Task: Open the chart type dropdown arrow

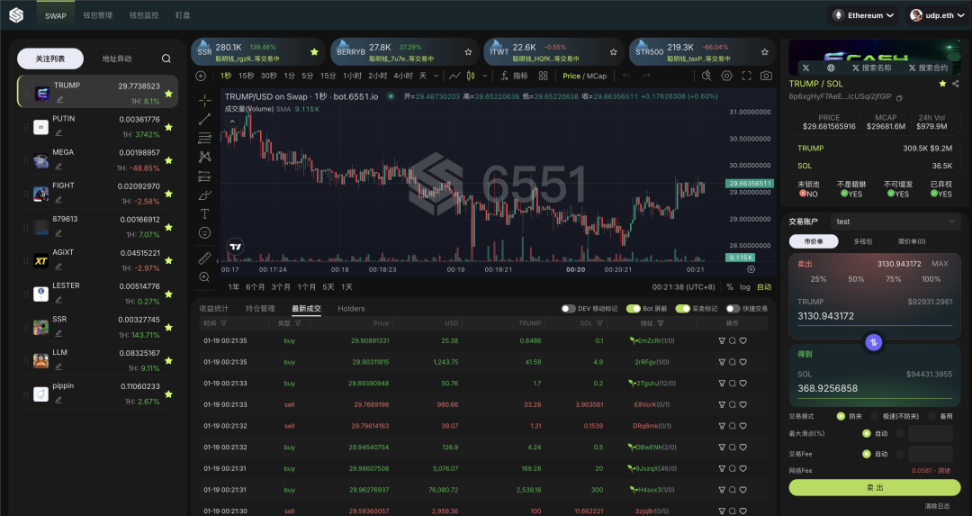Action: tap(484, 76)
